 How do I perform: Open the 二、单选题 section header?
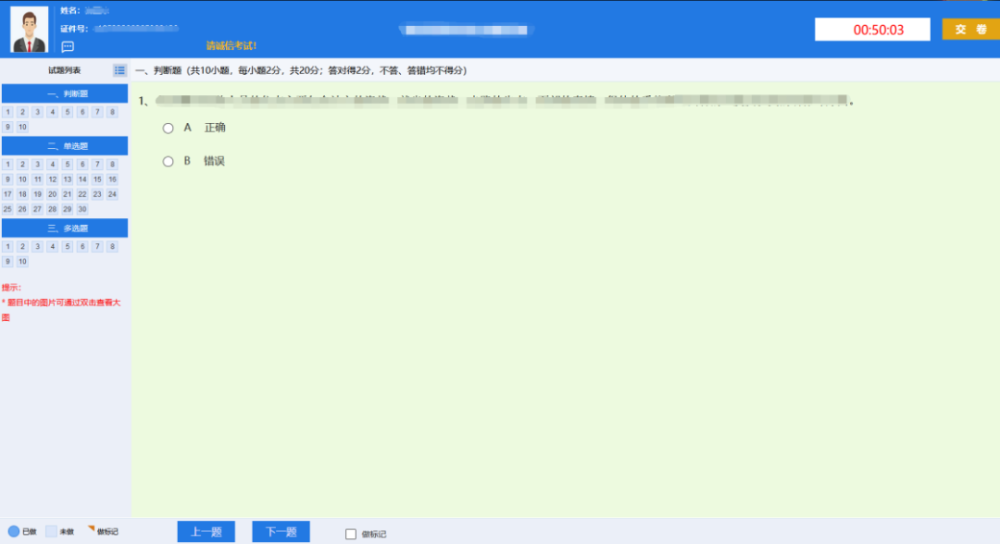click(x=64, y=146)
